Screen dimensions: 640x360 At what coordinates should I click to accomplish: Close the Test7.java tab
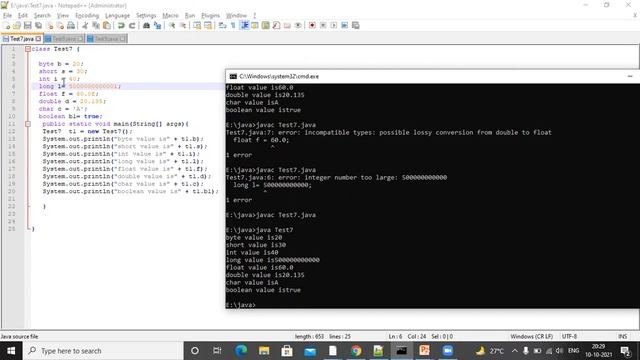tap(38, 39)
